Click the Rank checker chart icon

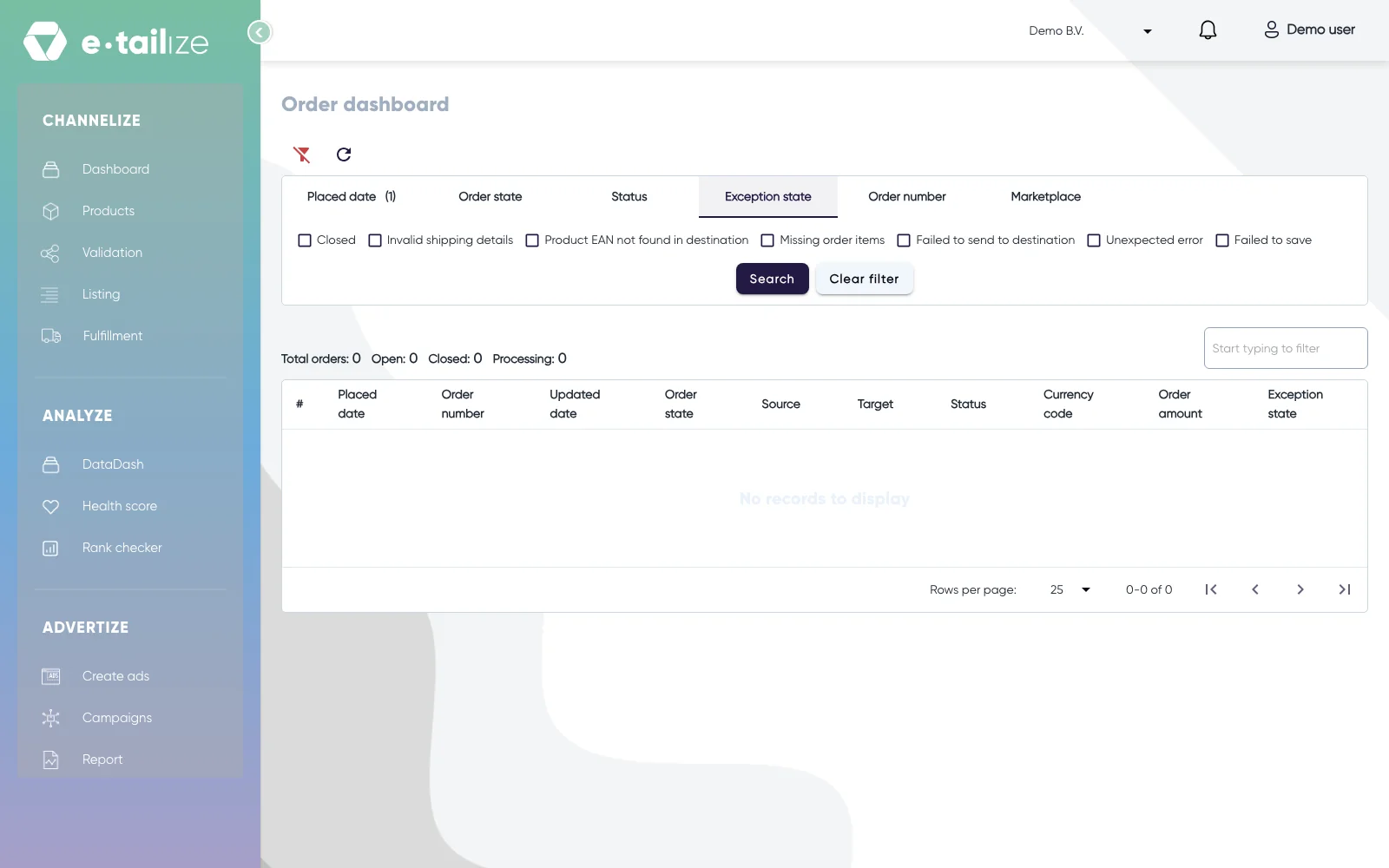click(50, 548)
